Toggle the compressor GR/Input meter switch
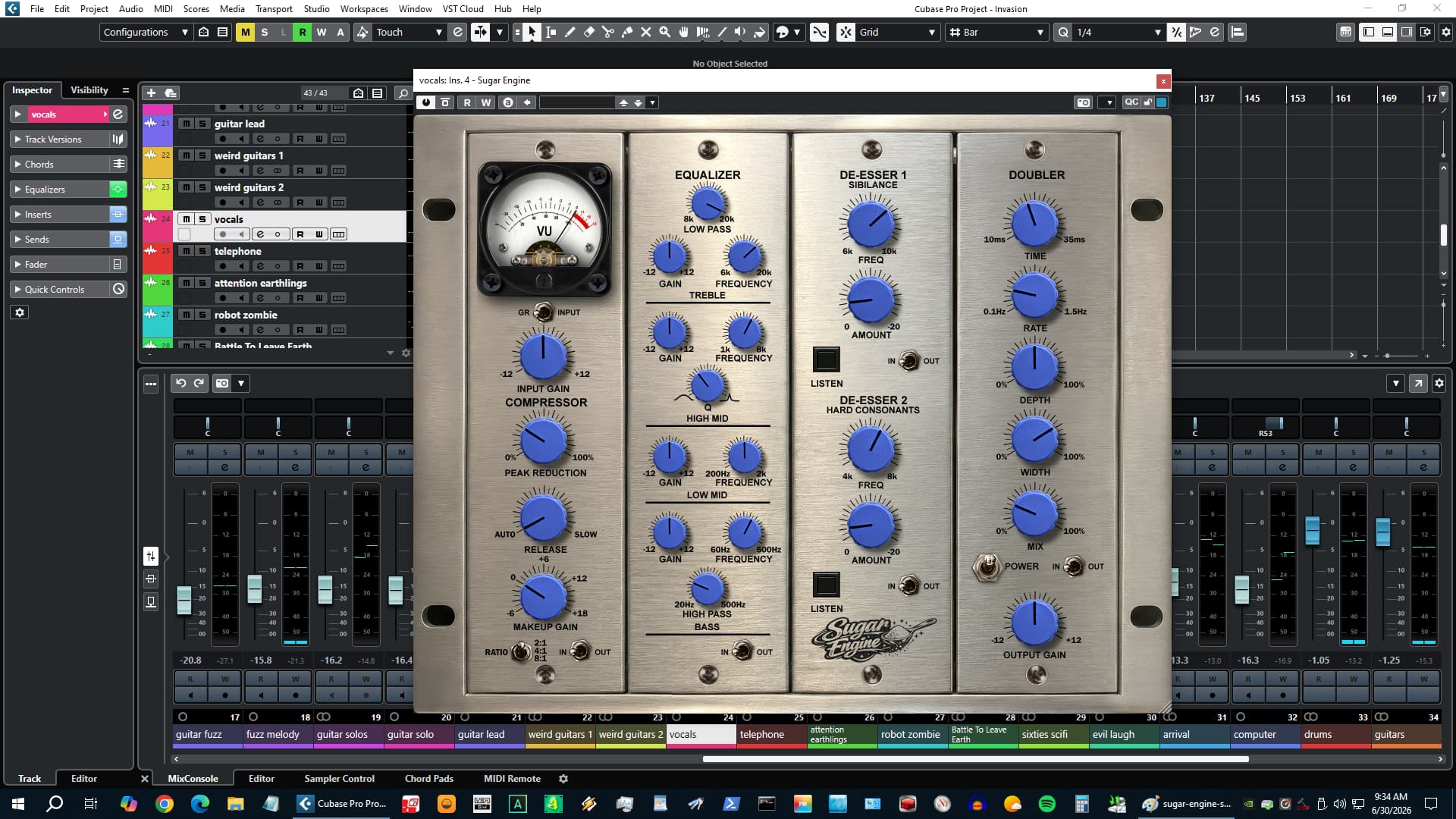 coord(543,312)
